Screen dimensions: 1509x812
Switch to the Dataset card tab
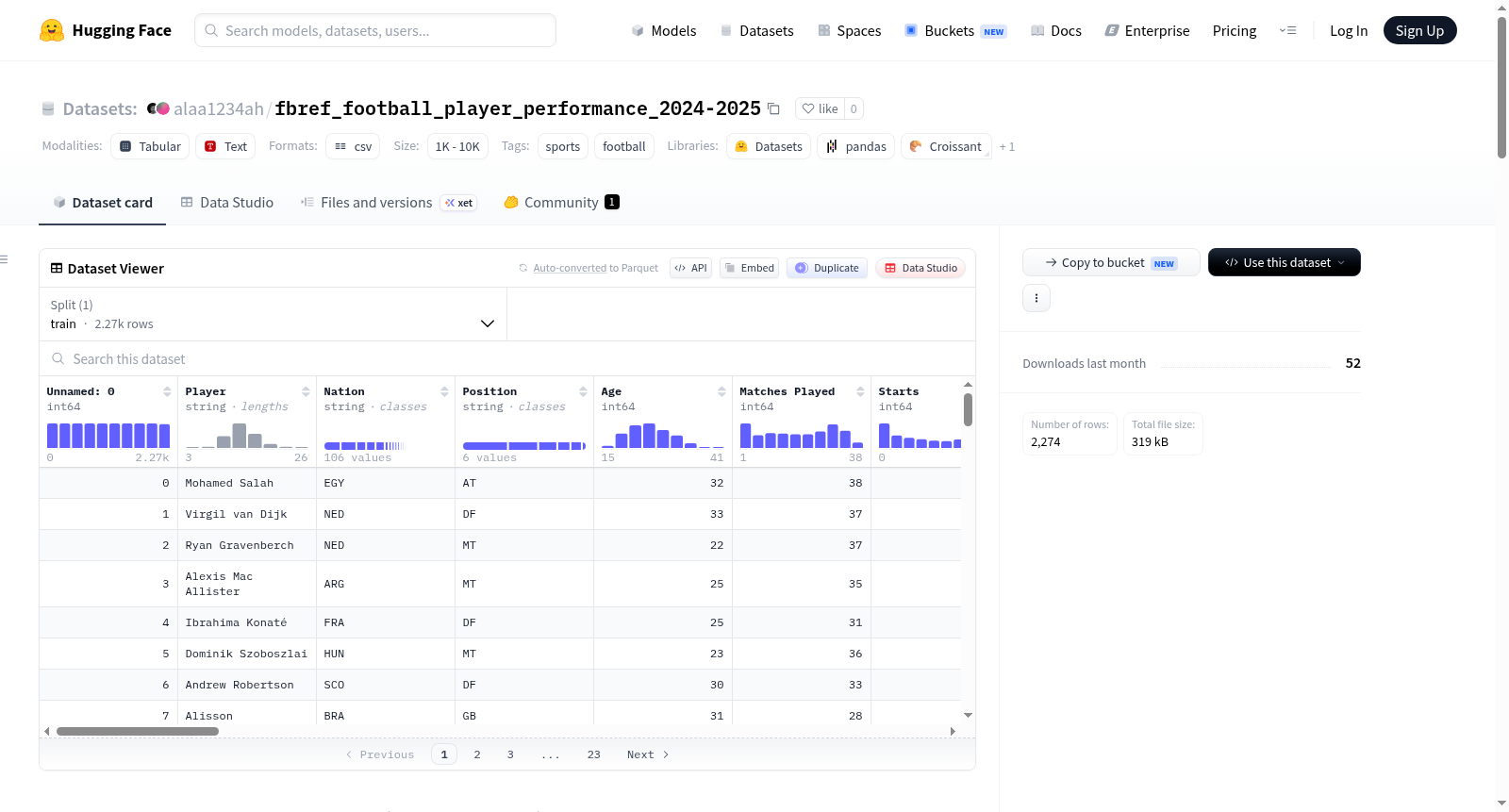coord(102,202)
